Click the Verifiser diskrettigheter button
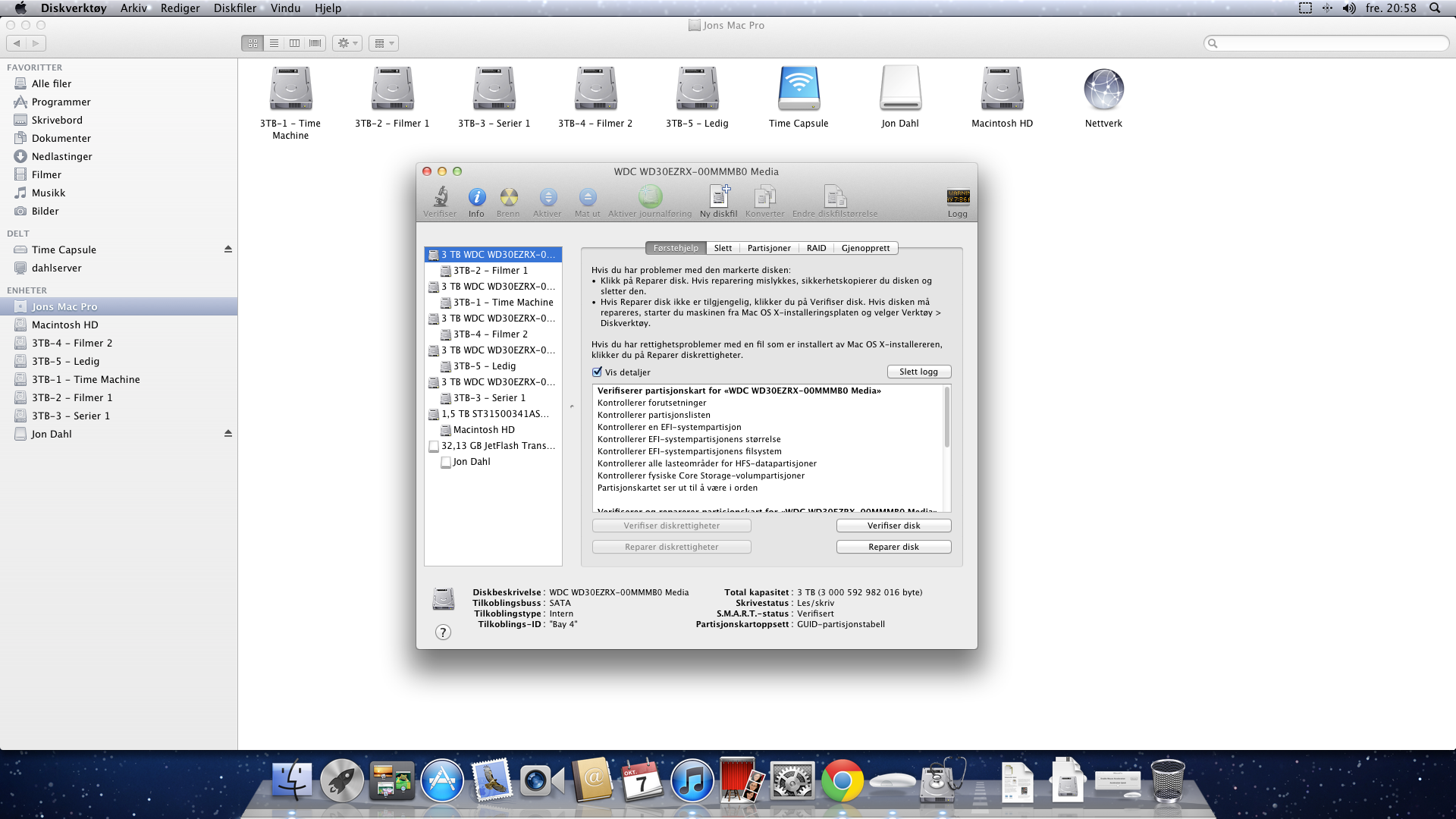 pyautogui.click(x=671, y=526)
